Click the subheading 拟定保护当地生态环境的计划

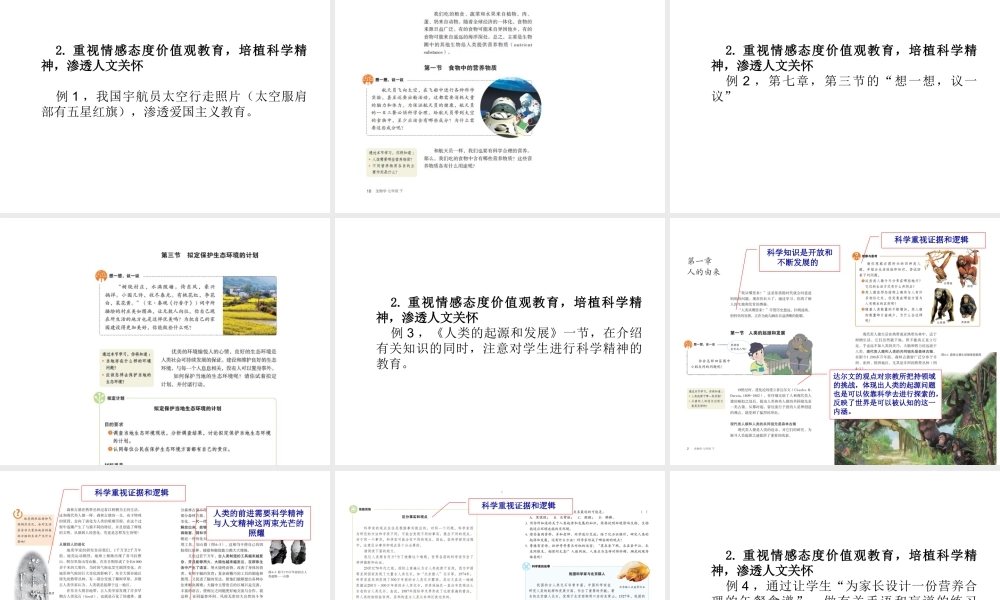(187, 409)
